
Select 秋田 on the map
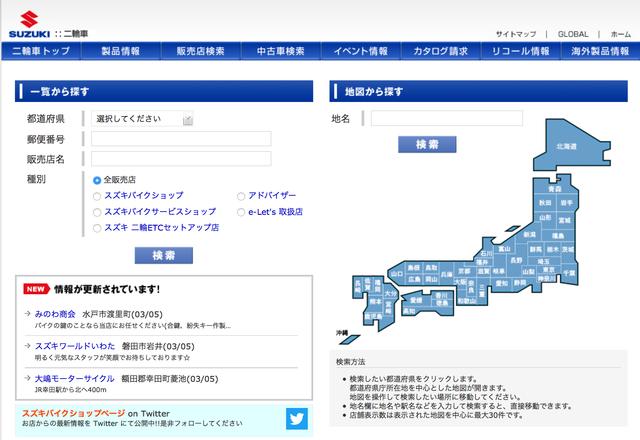[545, 202]
